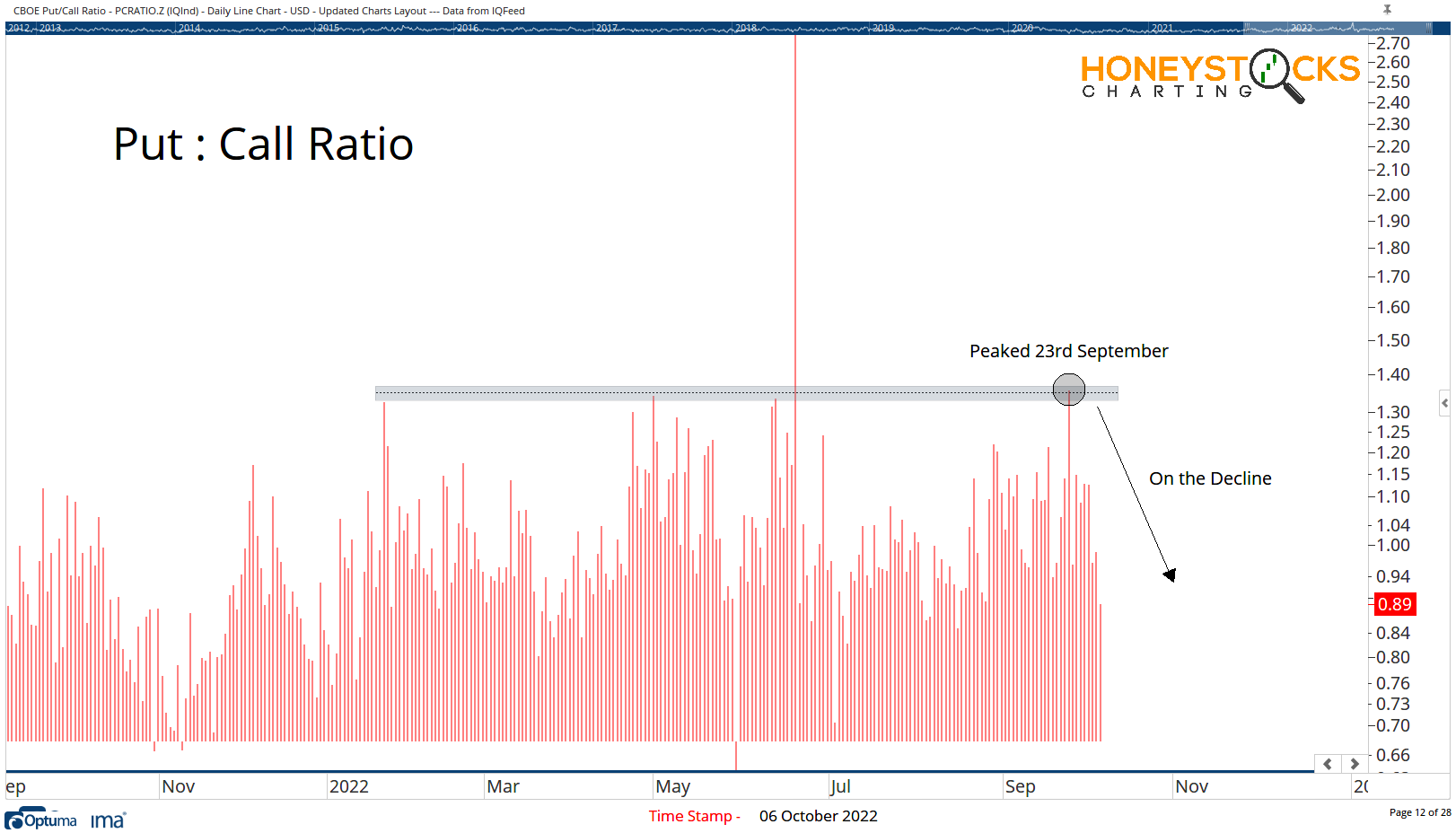This screenshot has width=1456, height=833.
Task: Click the "2022" label on the bottom date axis
Action: tap(349, 786)
